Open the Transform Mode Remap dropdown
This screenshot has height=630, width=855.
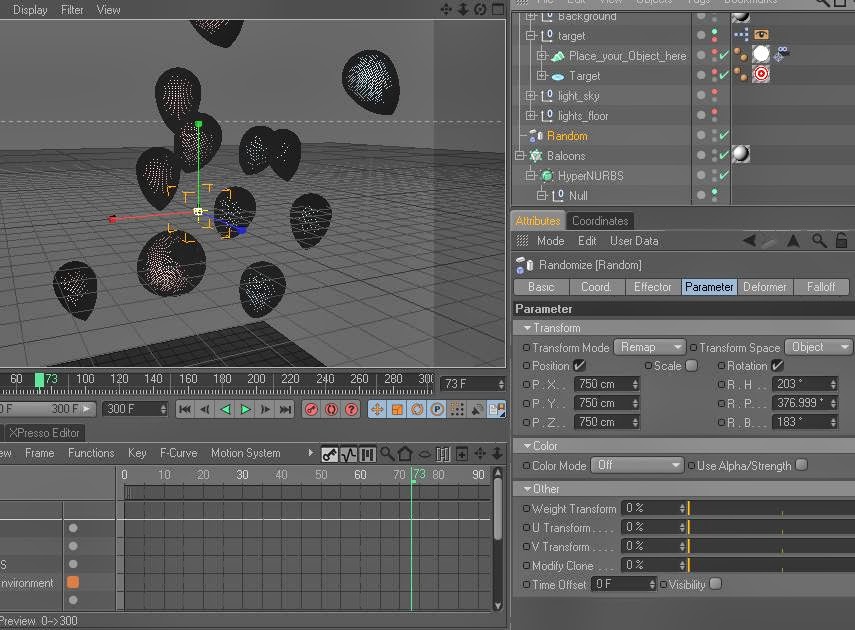tap(649, 347)
